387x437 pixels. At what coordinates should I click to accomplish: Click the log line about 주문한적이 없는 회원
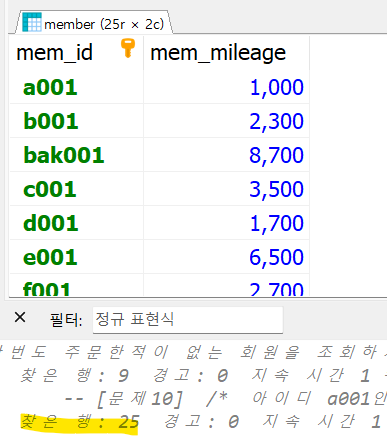pos(193,352)
